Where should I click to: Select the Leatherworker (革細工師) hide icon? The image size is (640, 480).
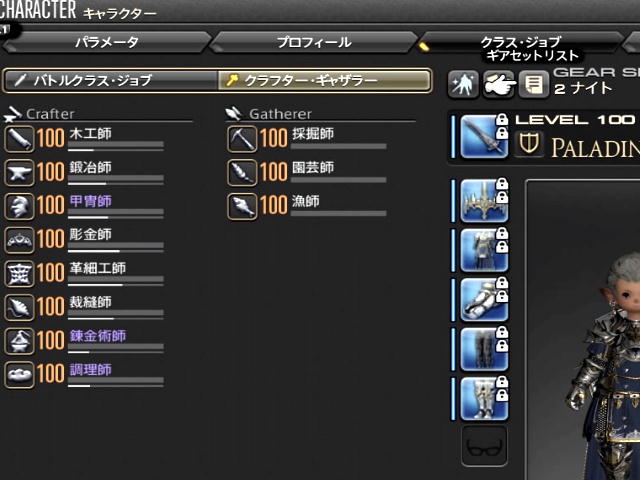pyautogui.click(x=19, y=274)
